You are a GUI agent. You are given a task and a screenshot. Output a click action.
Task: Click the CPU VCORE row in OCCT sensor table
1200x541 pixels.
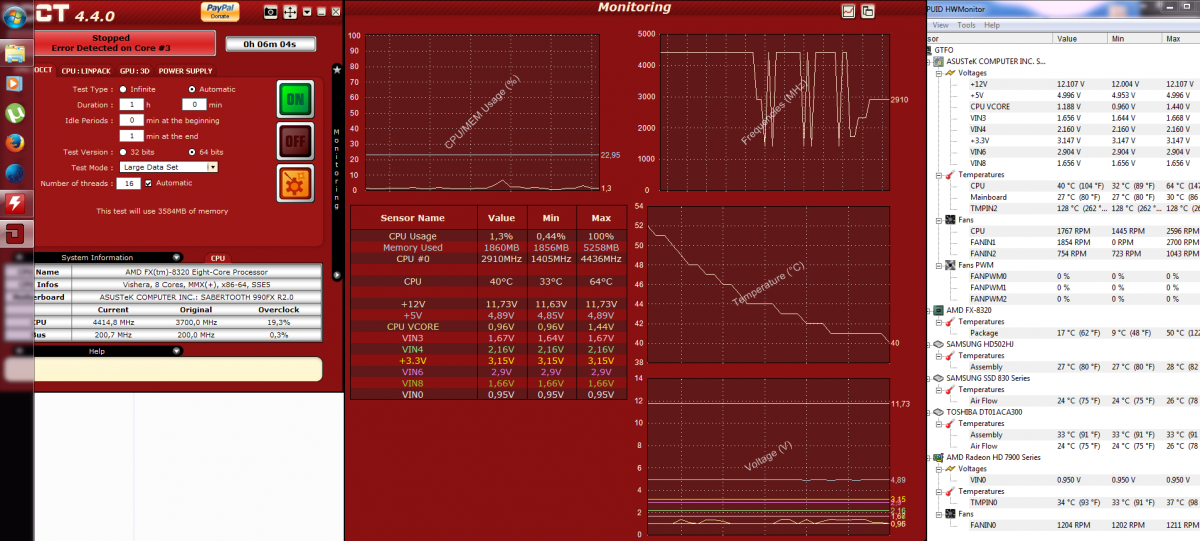(x=489, y=326)
